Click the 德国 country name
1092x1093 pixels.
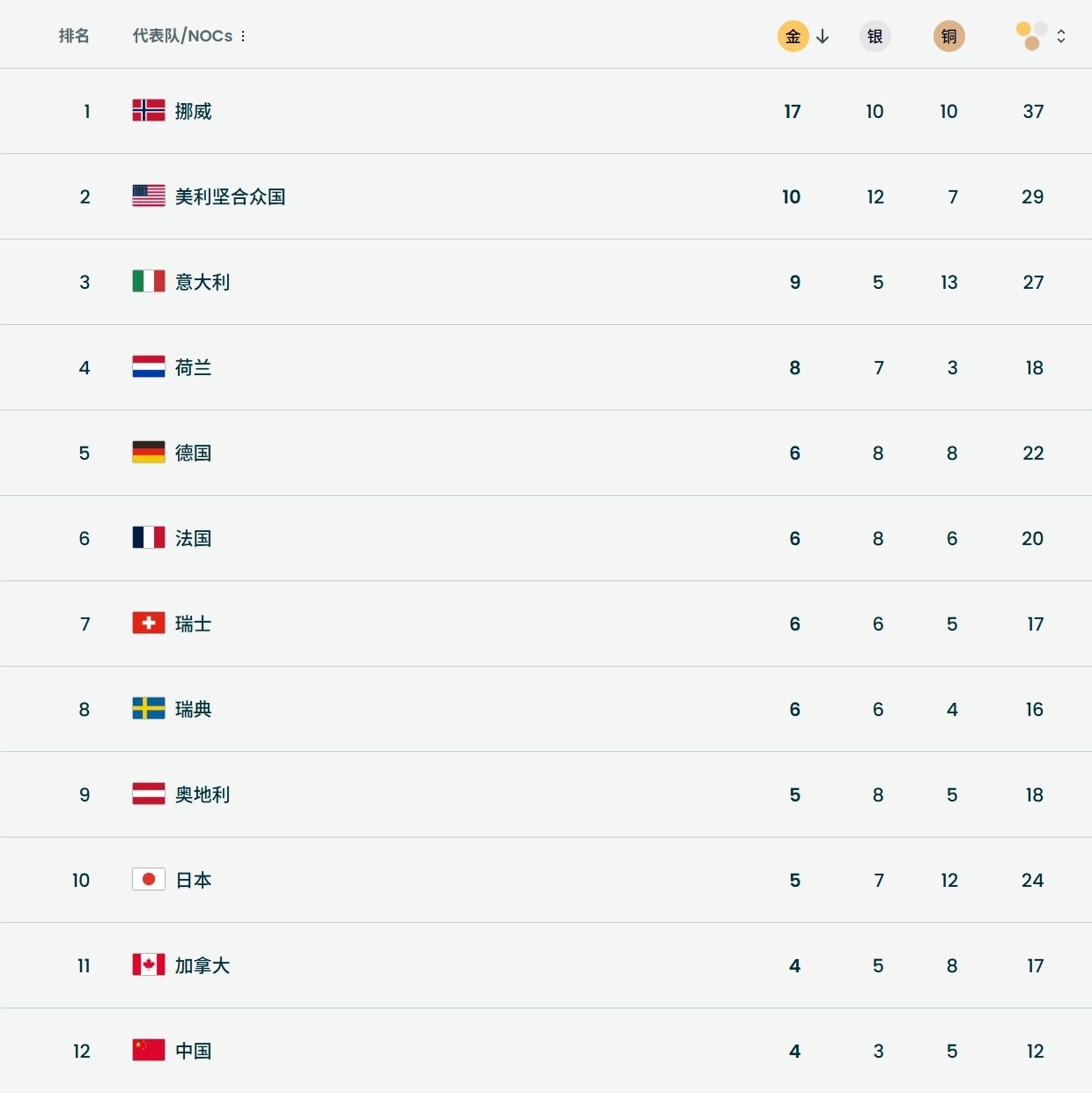[193, 453]
